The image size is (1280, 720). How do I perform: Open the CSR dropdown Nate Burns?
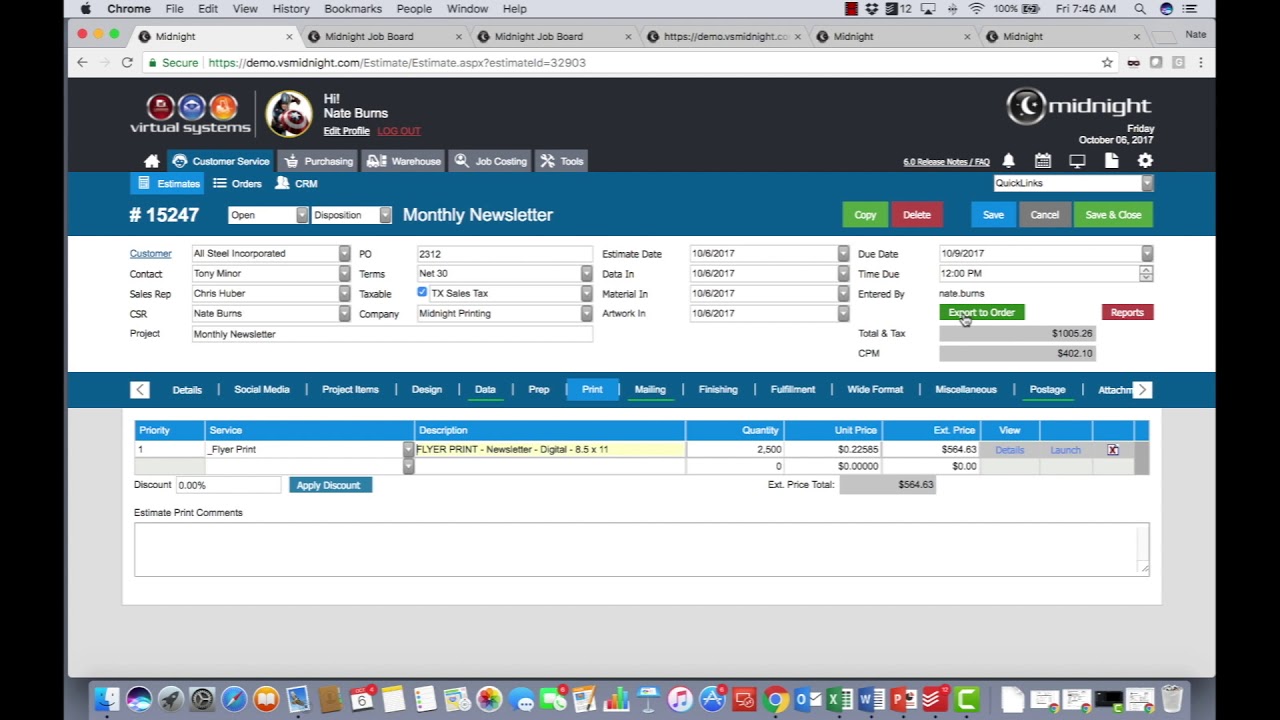344,314
